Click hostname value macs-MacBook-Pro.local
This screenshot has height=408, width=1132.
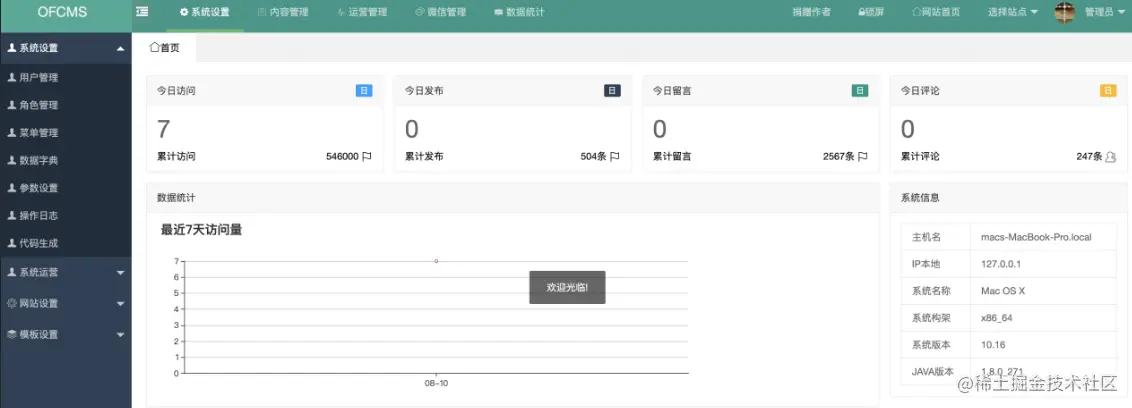[x=1036, y=237]
